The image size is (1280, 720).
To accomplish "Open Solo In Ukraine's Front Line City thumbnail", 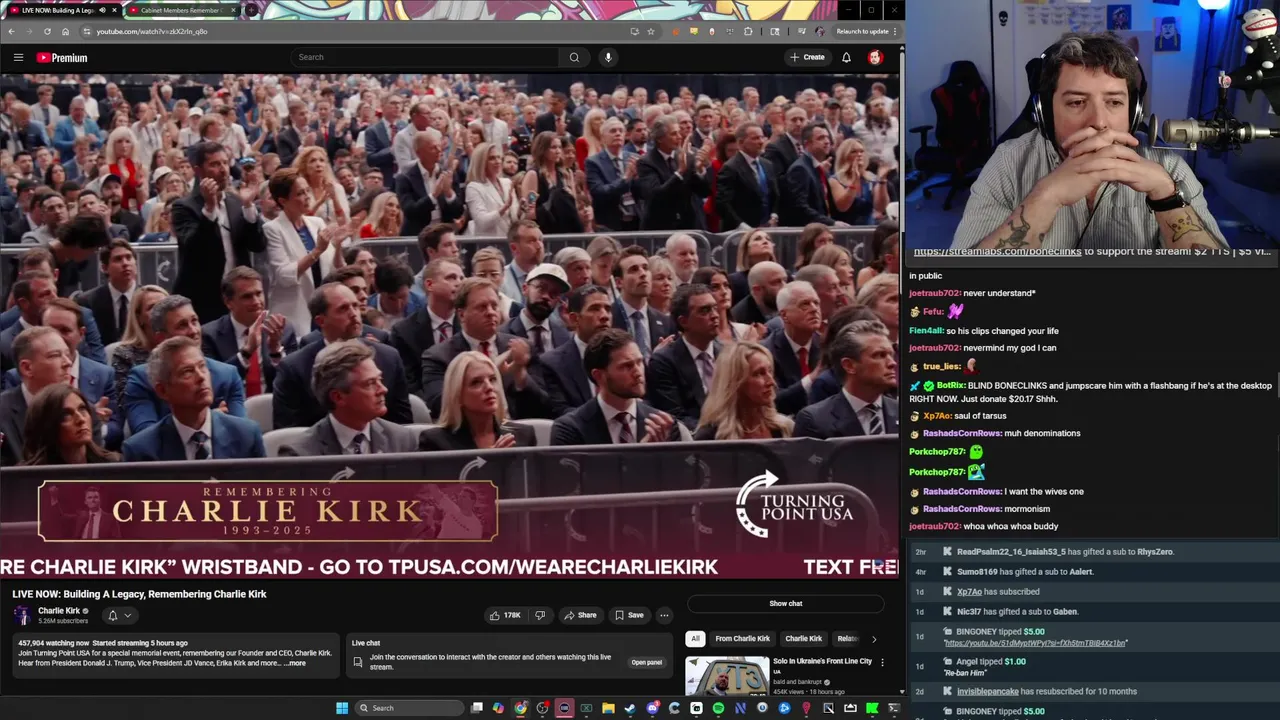I will [727, 676].
